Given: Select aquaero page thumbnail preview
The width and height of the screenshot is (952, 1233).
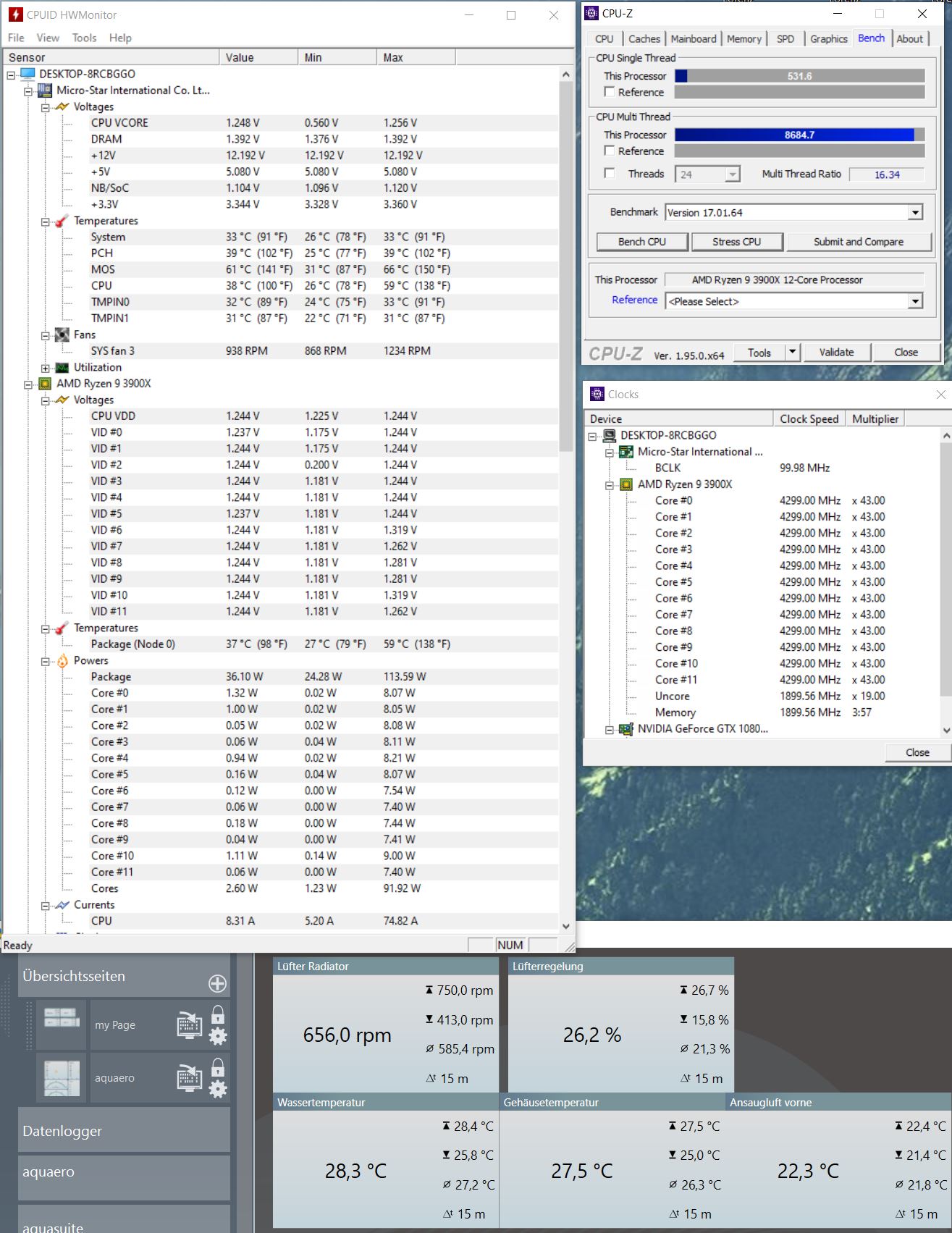Looking at the screenshot, I should (62, 1077).
